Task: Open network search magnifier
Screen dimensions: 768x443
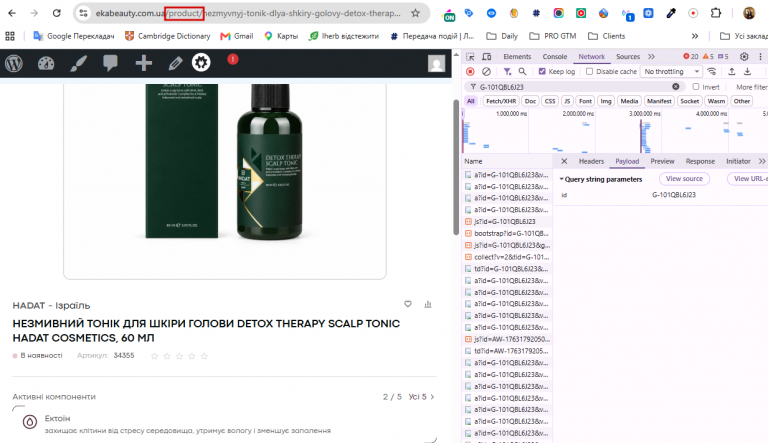Action: pyautogui.click(x=523, y=72)
